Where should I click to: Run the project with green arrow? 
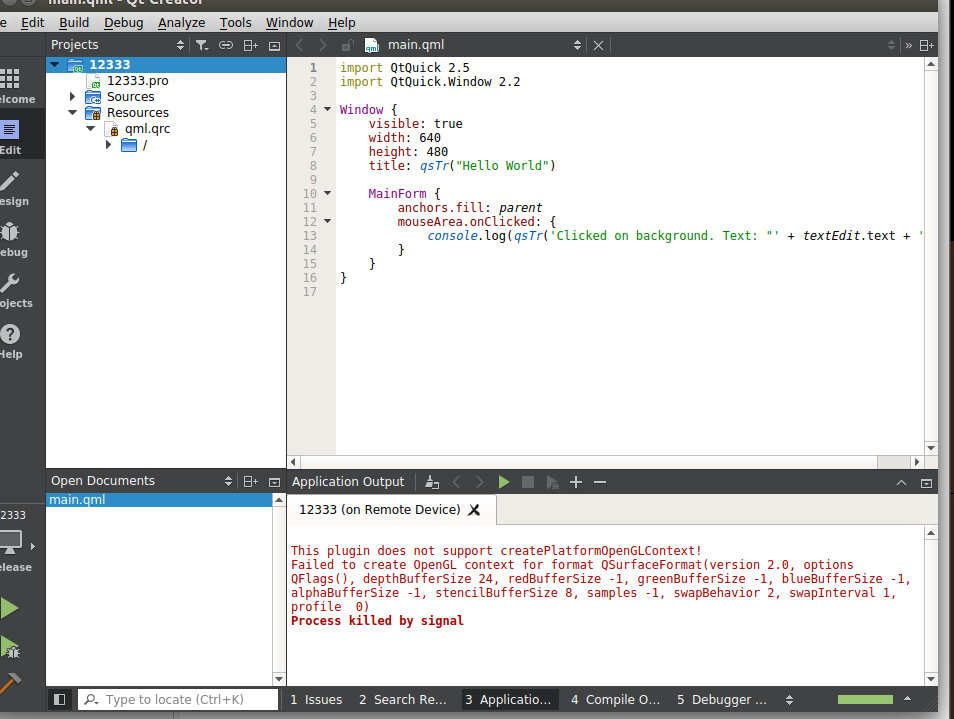(x=9, y=608)
